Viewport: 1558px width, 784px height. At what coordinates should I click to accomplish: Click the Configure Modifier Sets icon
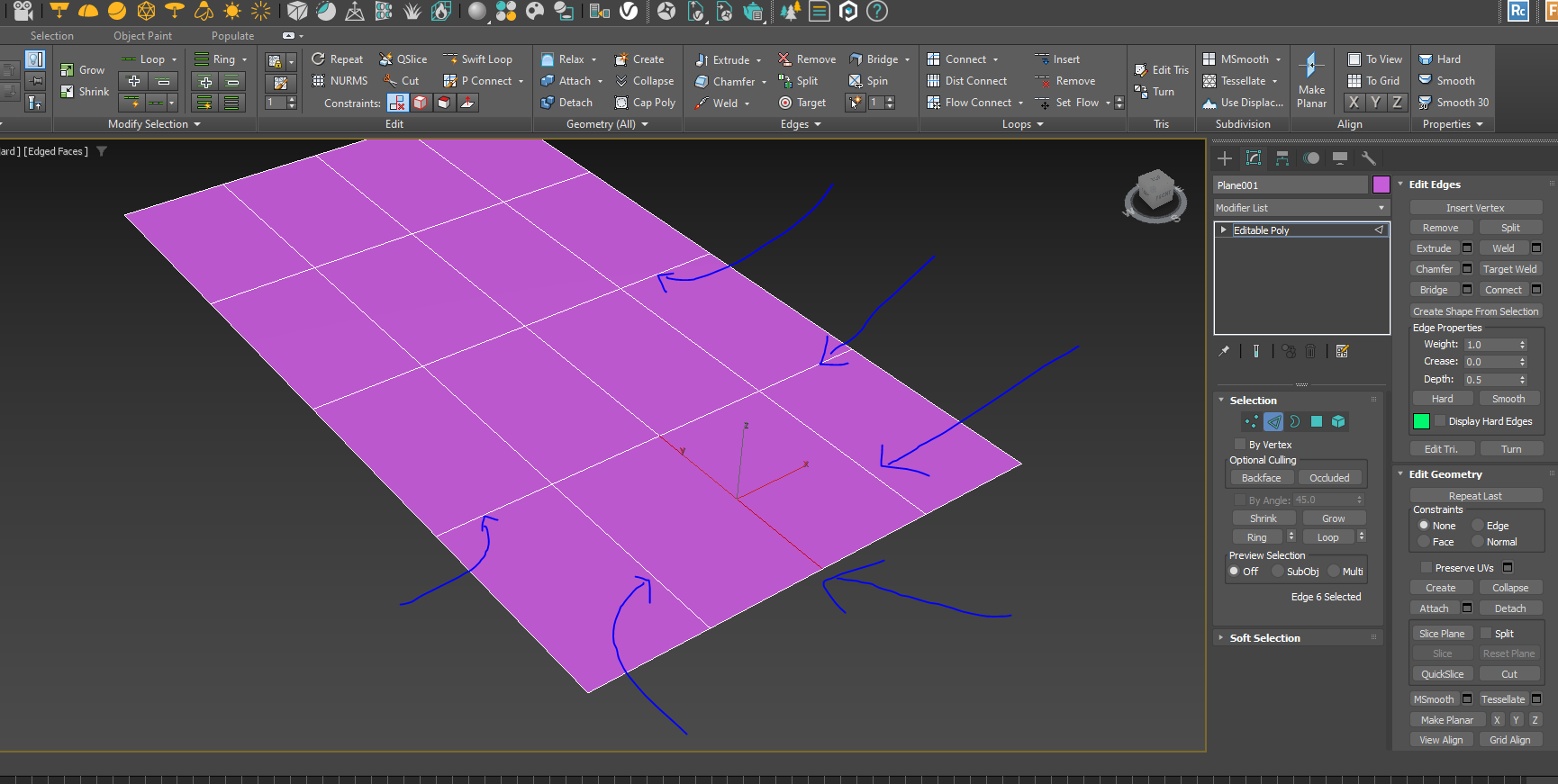pos(1343,351)
